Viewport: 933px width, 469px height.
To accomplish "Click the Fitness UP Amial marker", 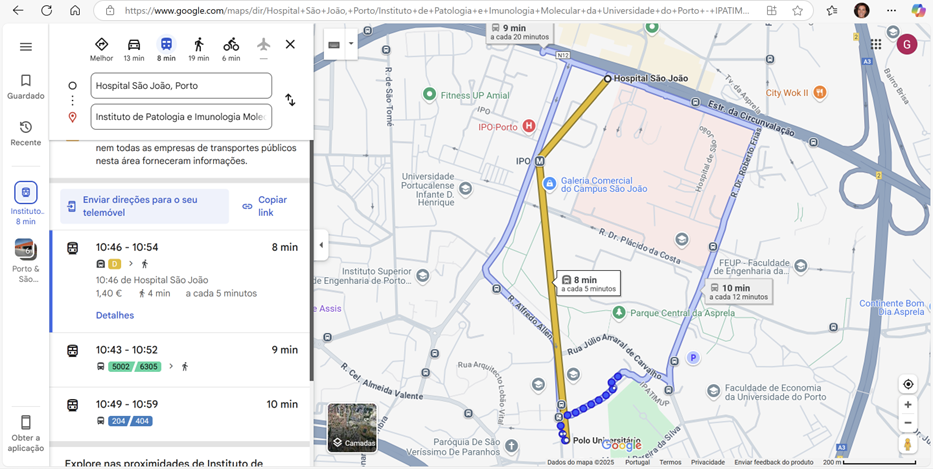I will point(429,94).
